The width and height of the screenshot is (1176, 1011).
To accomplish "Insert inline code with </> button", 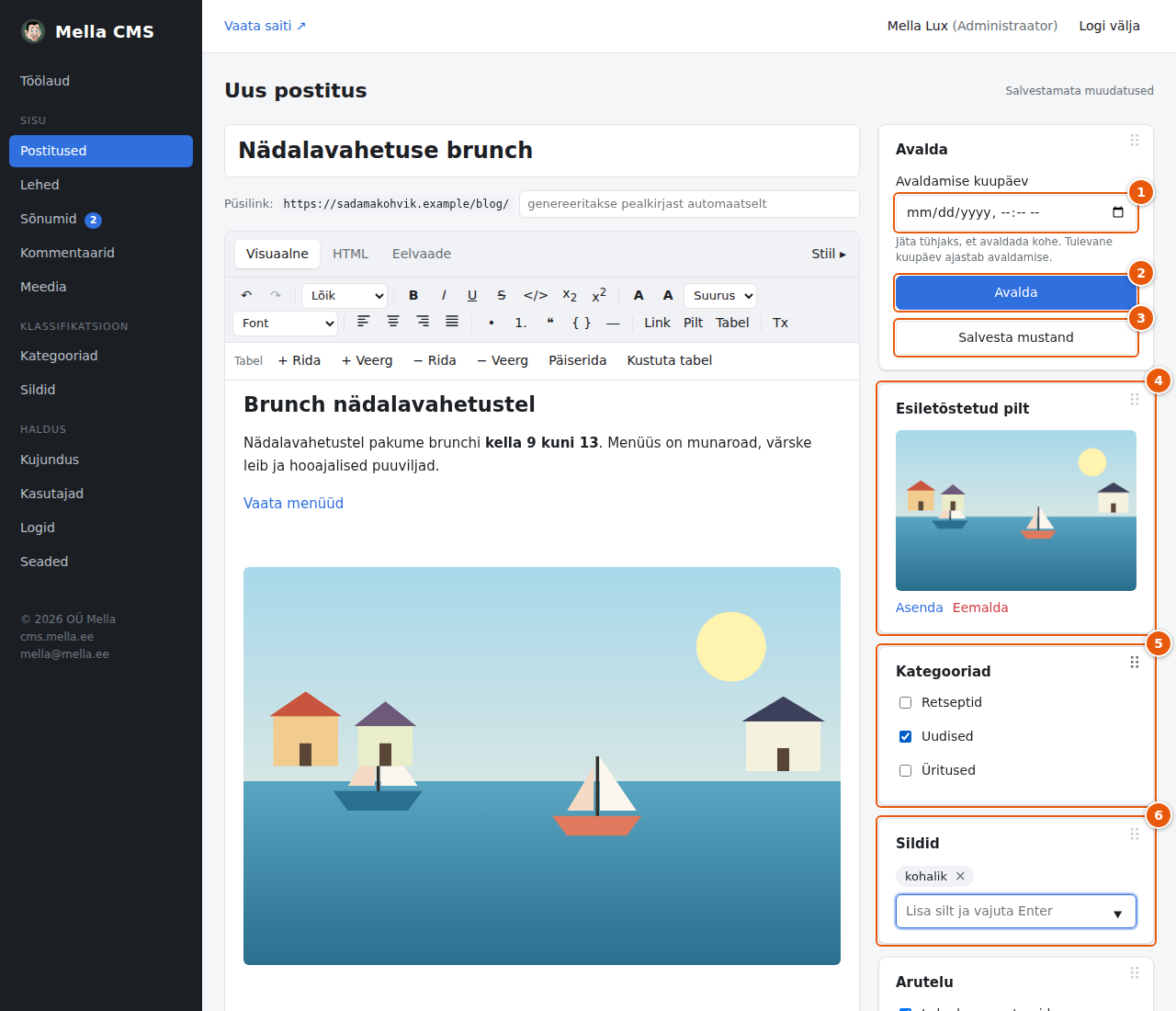I will [x=536, y=295].
